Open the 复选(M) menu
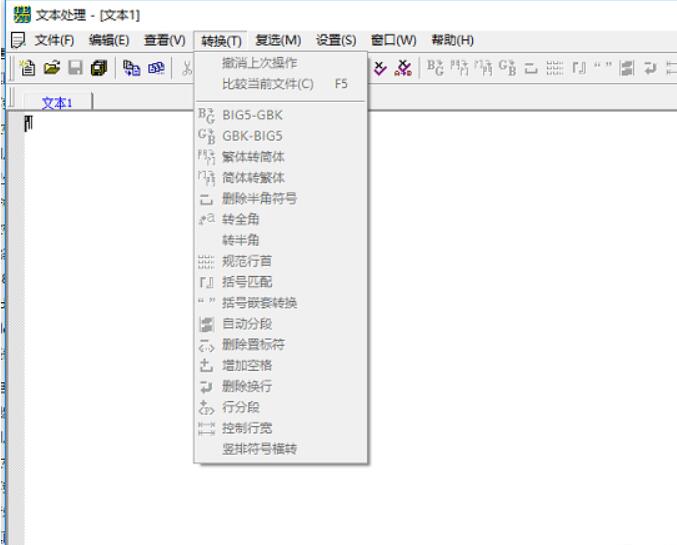The height and width of the screenshot is (545, 677). click(x=278, y=41)
